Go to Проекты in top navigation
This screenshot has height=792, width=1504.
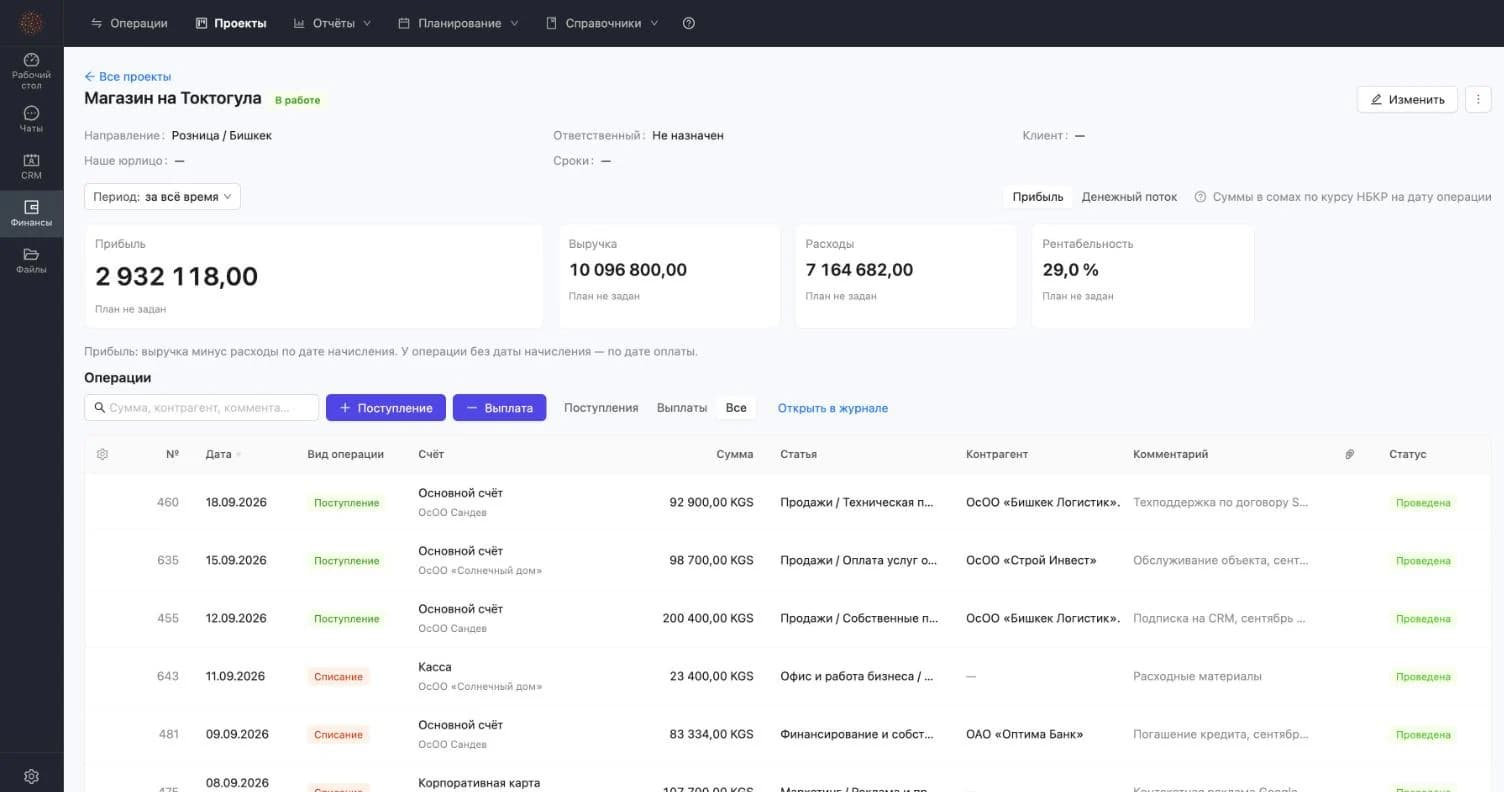231,23
